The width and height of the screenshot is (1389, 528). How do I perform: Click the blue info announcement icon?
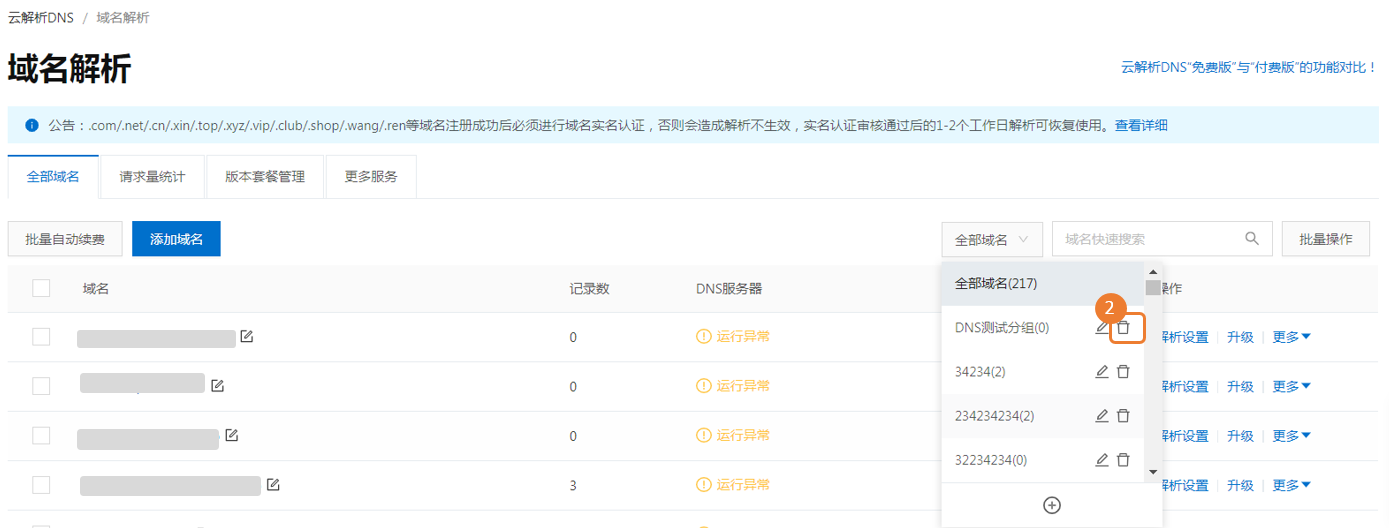coord(32,125)
